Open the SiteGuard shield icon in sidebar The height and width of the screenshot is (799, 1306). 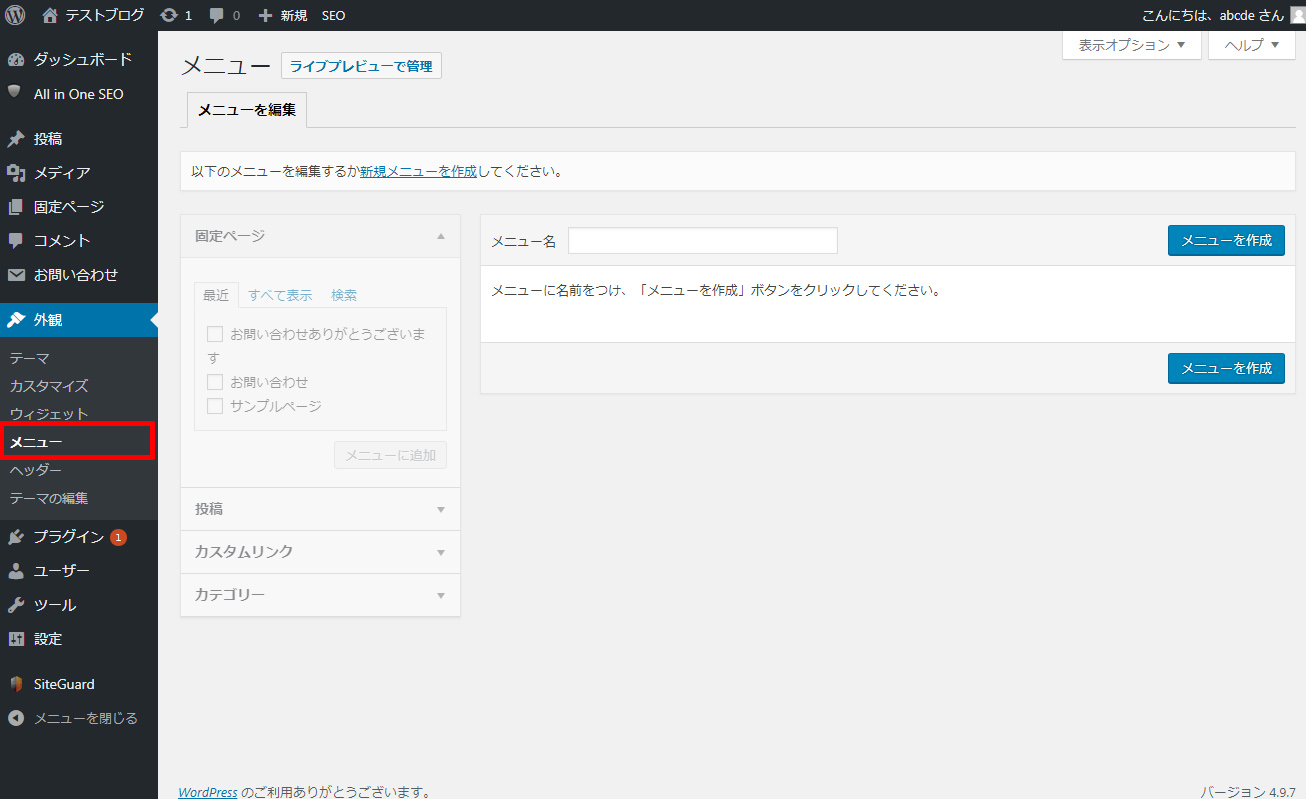[x=15, y=684]
